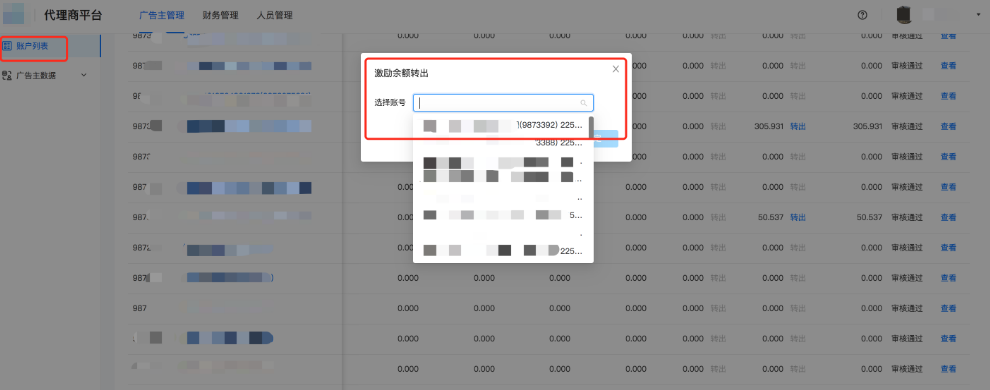The image size is (990, 390).
Task: Click the 账户列表 sidebar icon
Action: (8, 45)
